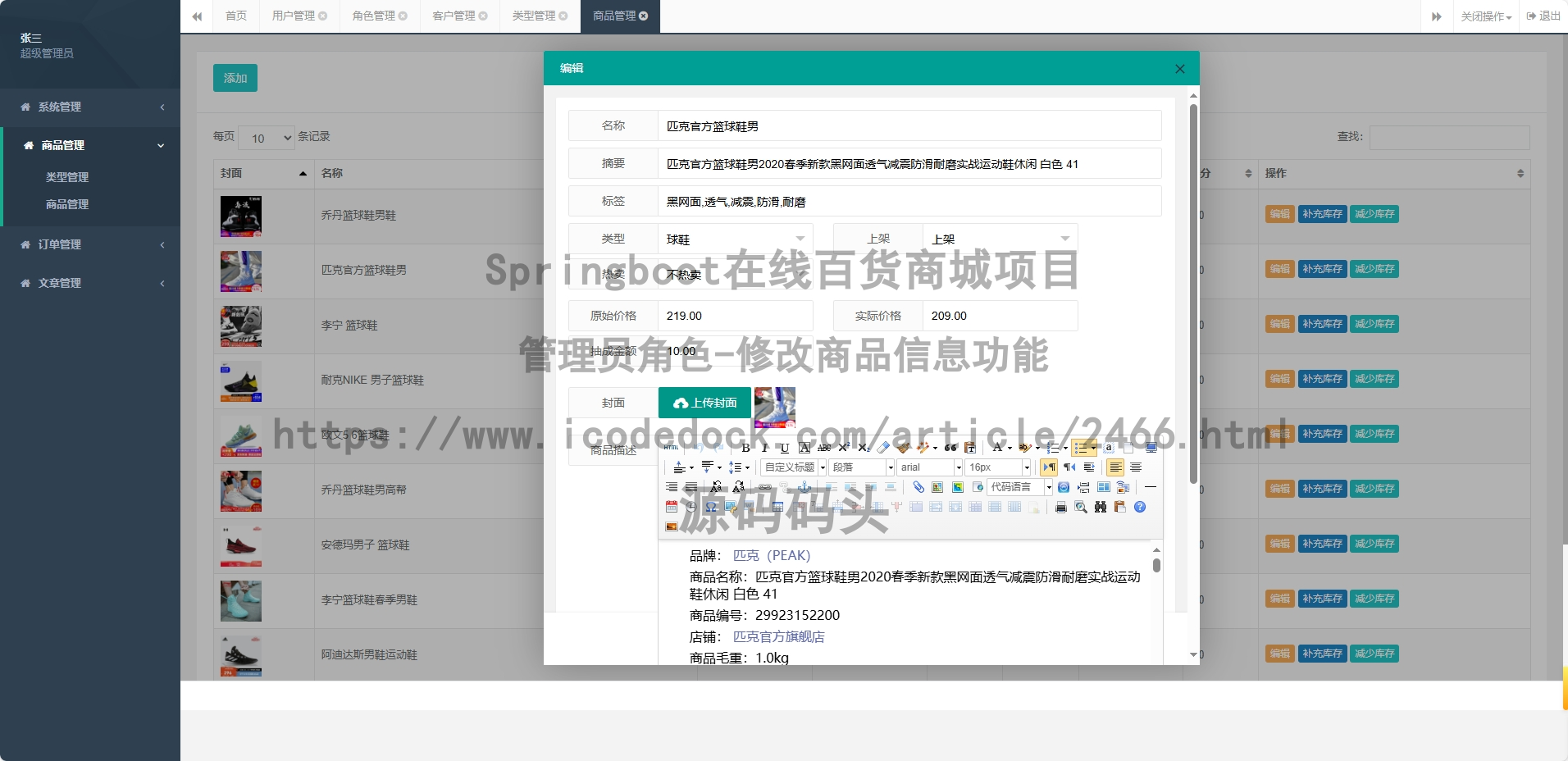
Task: Click 补充库存 for 乔丹篮球鞋男鞋
Action: pos(1322,214)
